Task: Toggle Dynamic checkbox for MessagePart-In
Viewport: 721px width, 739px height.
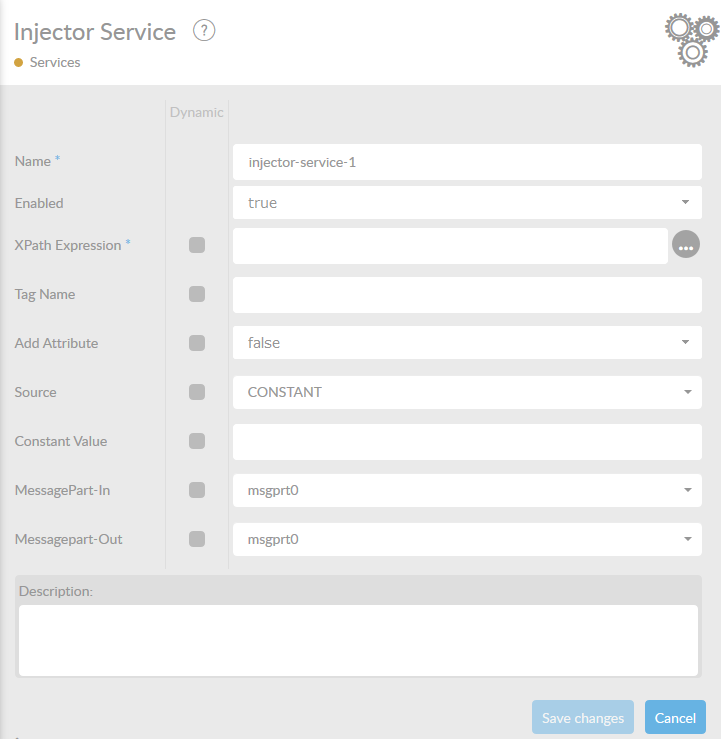Action: pos(197,490)
